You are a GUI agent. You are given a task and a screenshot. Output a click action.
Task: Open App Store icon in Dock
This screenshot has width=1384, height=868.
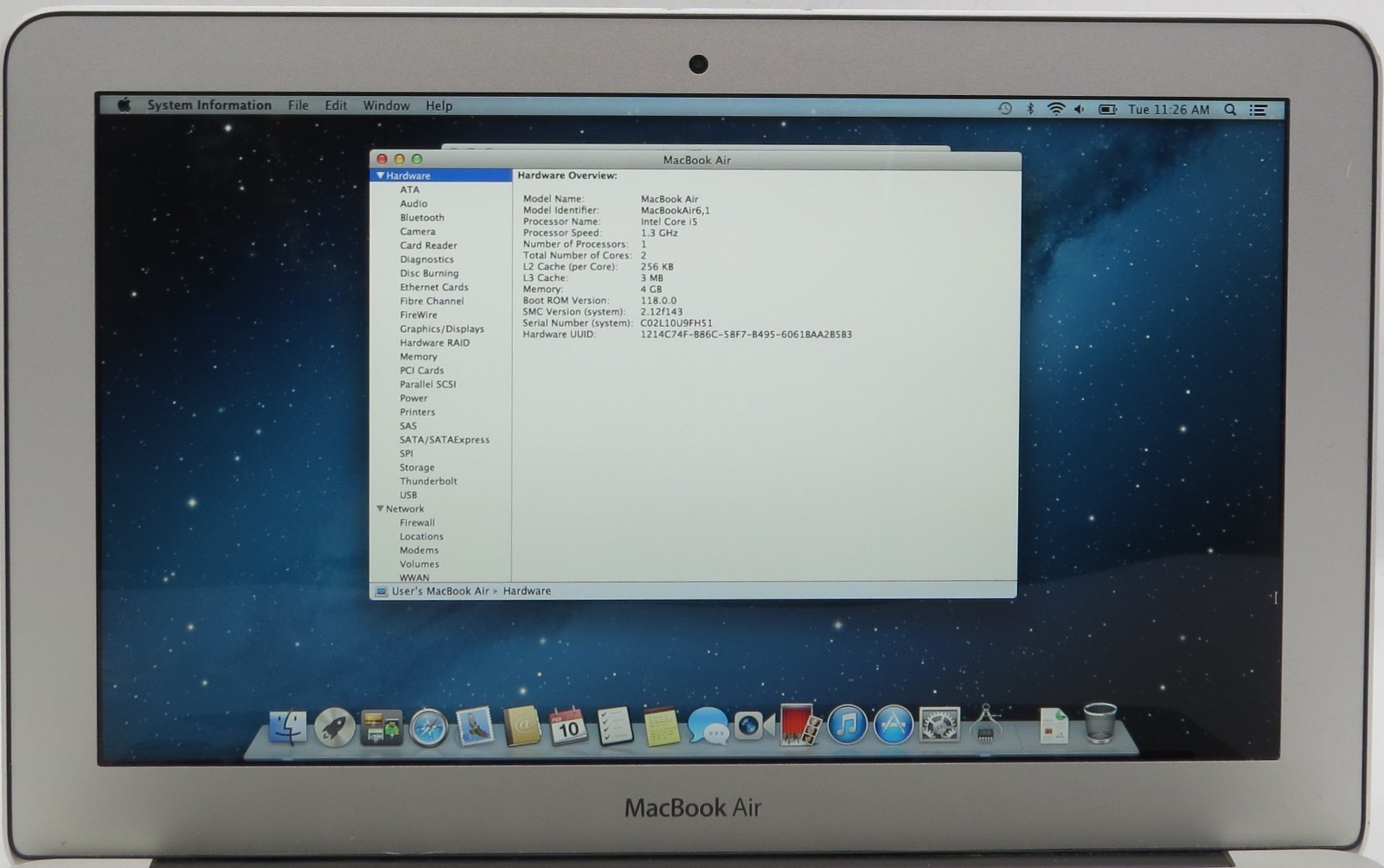click(x=894, y=724)
